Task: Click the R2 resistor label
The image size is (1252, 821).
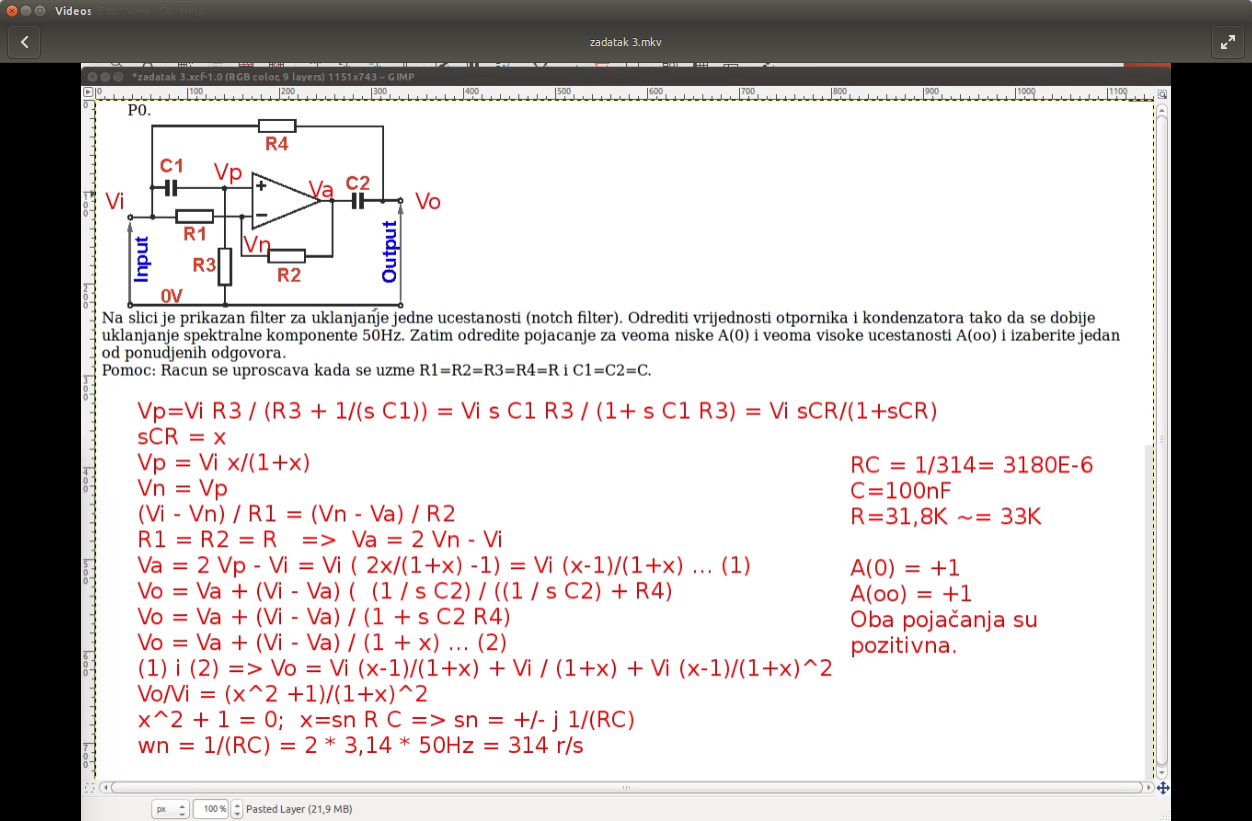Action: point(289,275)
